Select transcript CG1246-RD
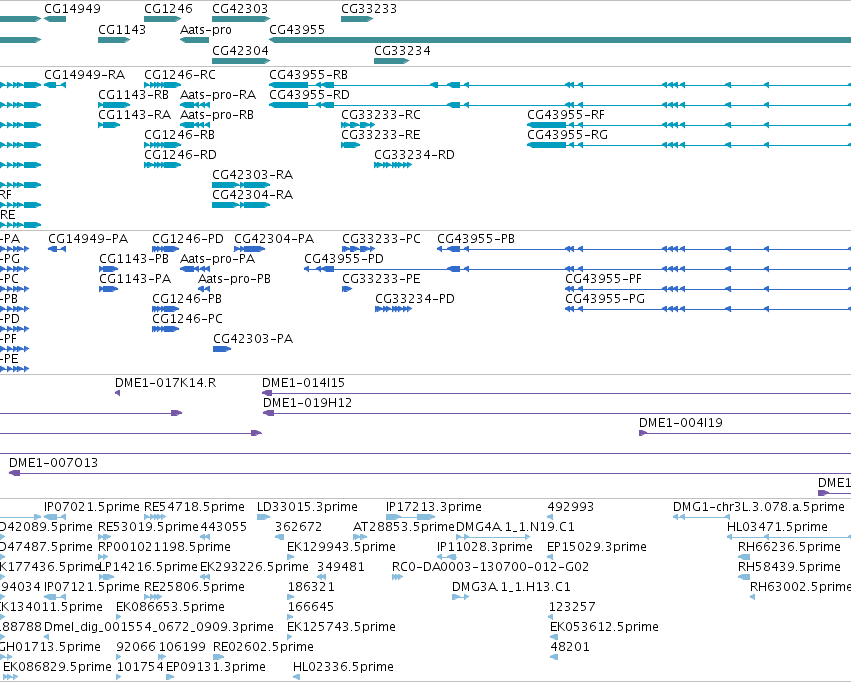 [x=180, y=155]
